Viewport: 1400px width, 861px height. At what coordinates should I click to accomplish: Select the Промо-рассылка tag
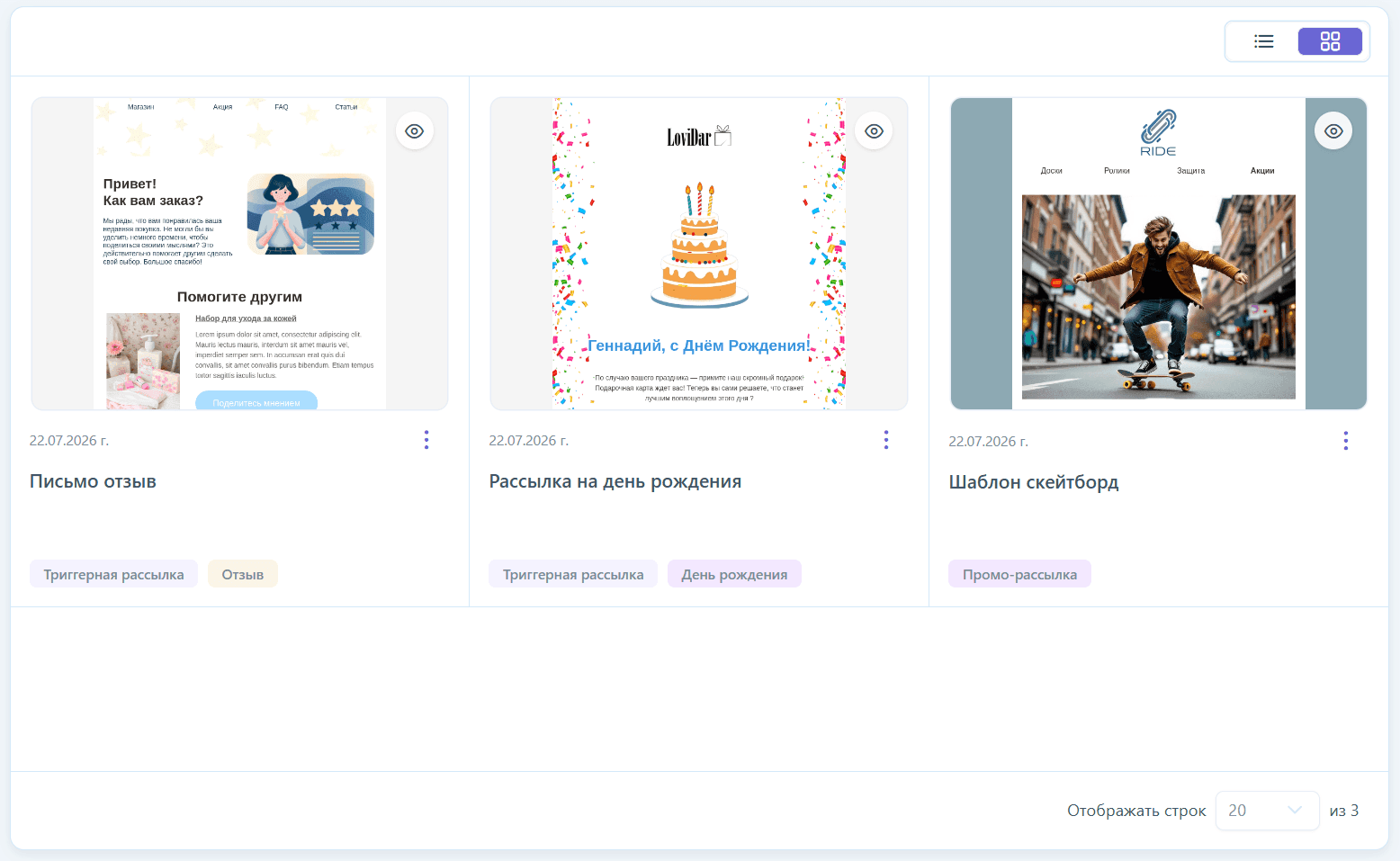1019,574
